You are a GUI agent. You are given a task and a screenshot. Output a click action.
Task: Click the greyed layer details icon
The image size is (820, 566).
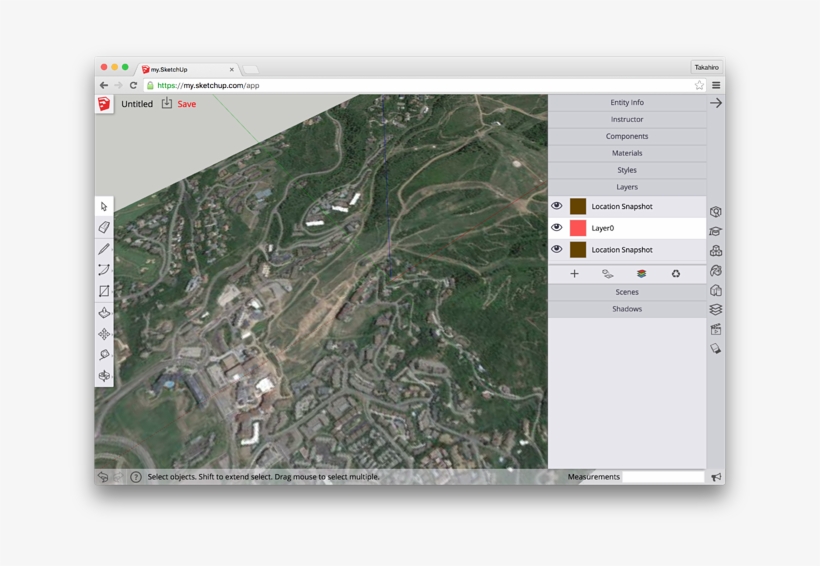(607, 274)
